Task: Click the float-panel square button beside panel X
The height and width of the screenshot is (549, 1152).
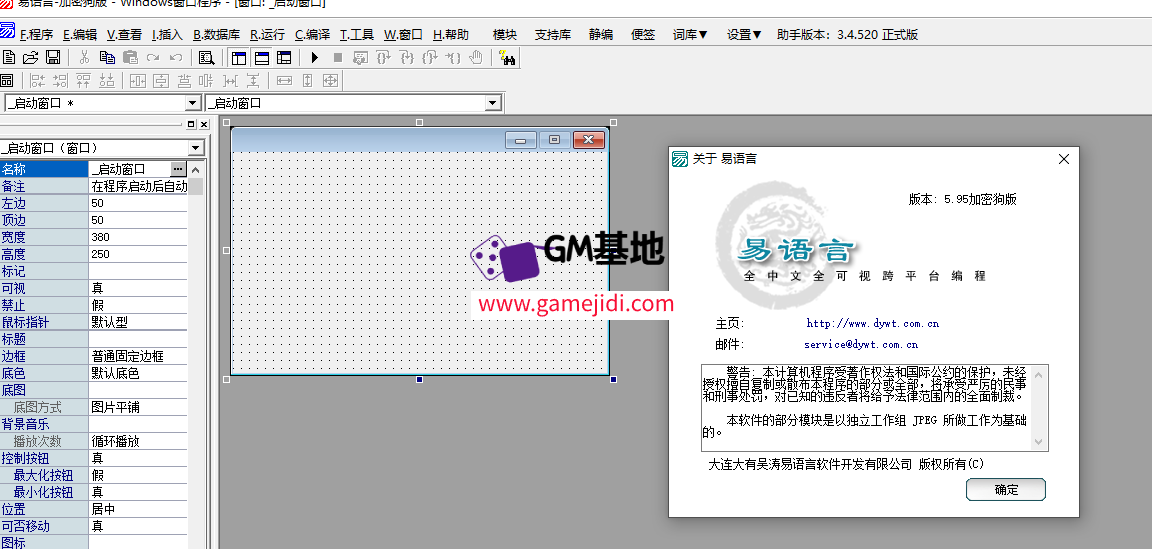Action: coord(192,124)
